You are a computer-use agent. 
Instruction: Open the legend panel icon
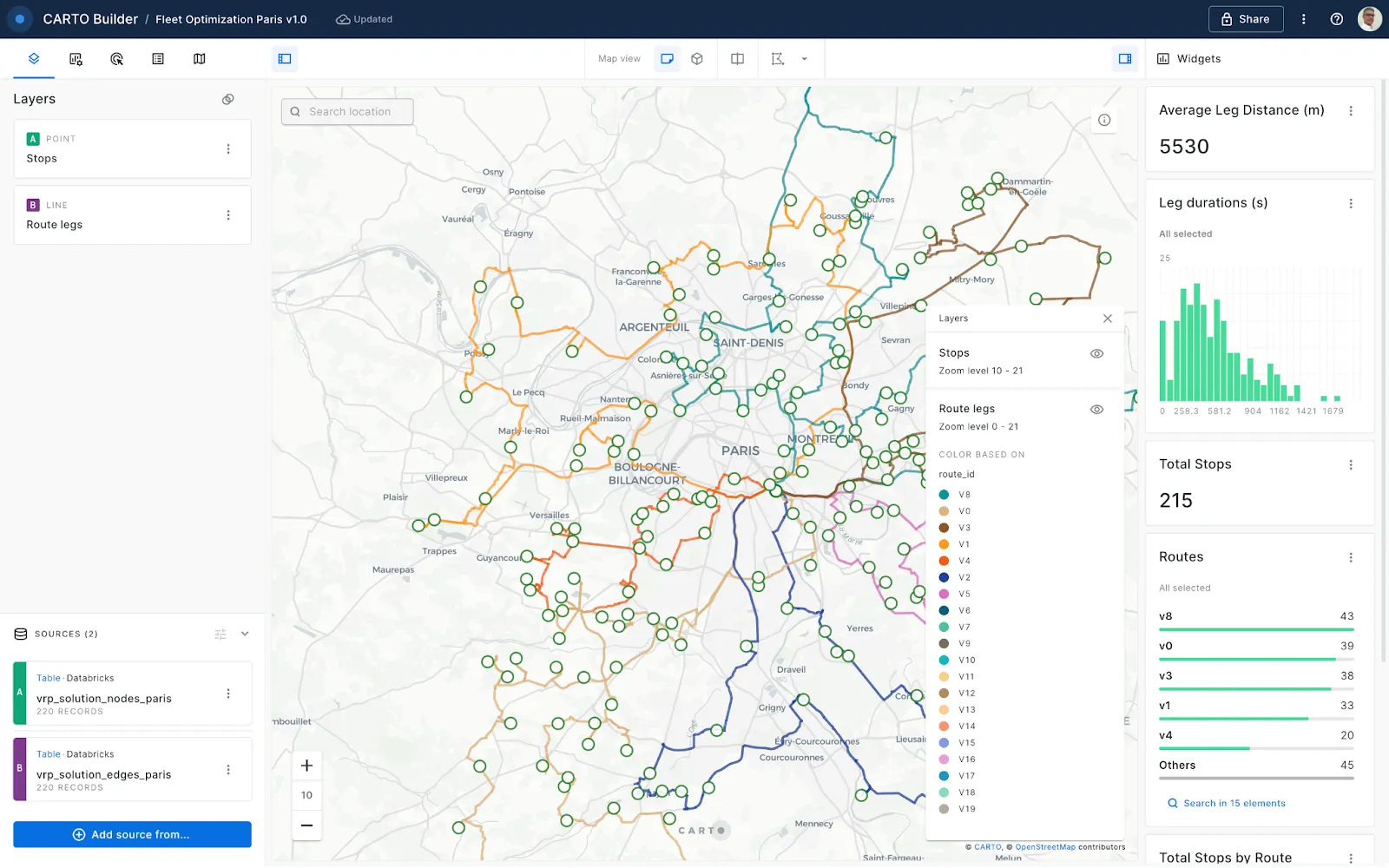tap(157, 59)
